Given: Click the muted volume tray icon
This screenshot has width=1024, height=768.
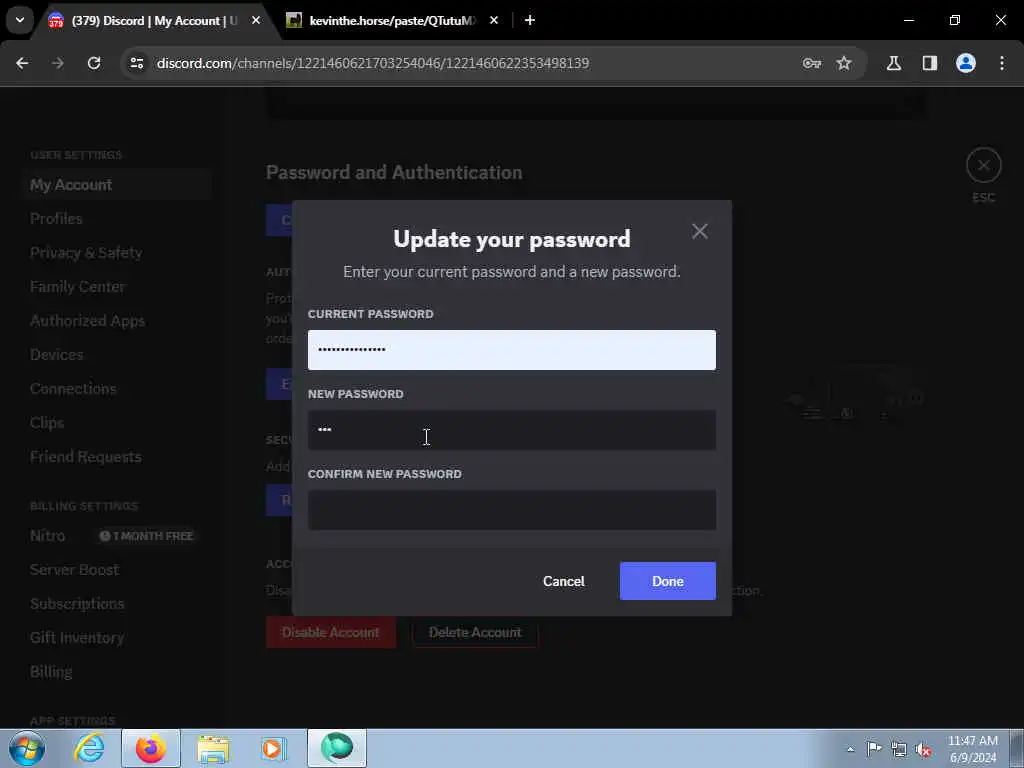Looking at the screenshot, I should 923,749.
